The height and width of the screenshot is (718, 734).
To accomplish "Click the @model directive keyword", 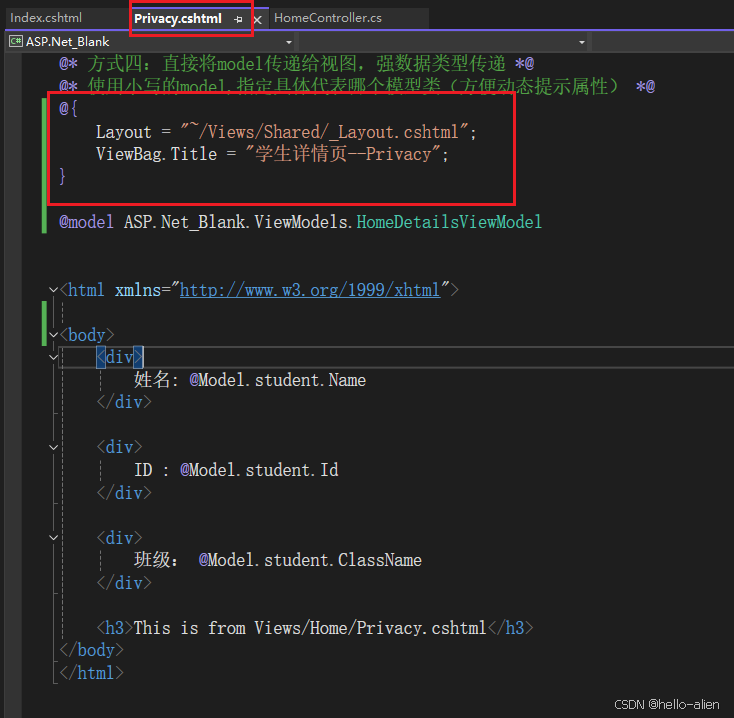I will 86,222.
